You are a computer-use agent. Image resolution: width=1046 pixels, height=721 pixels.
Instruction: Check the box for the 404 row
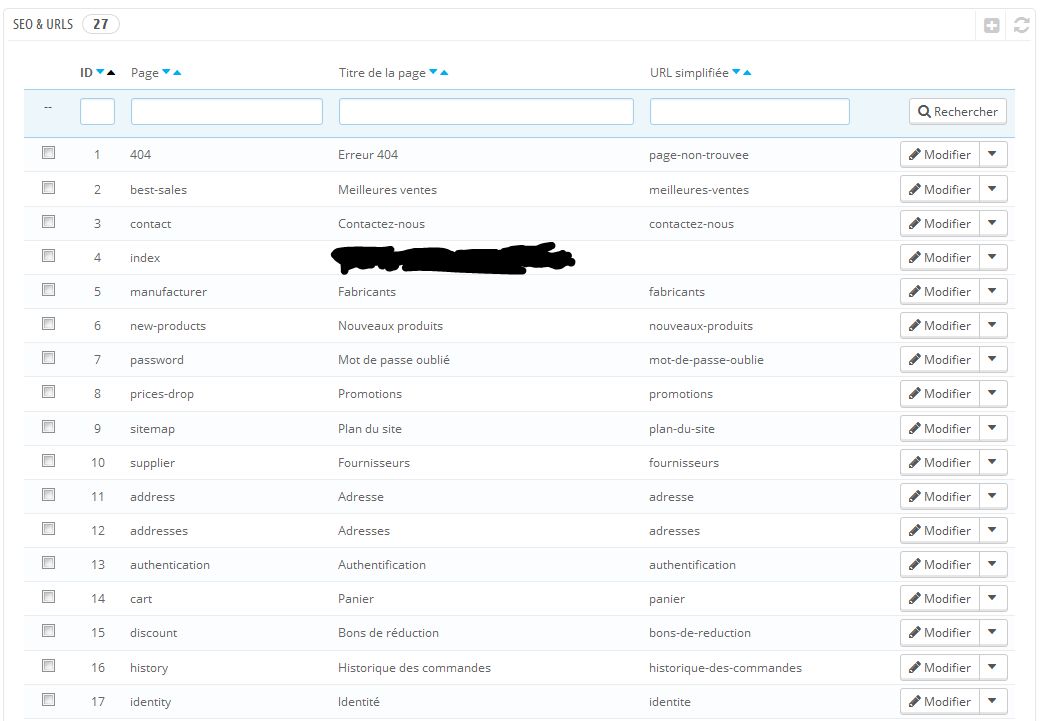48,153
